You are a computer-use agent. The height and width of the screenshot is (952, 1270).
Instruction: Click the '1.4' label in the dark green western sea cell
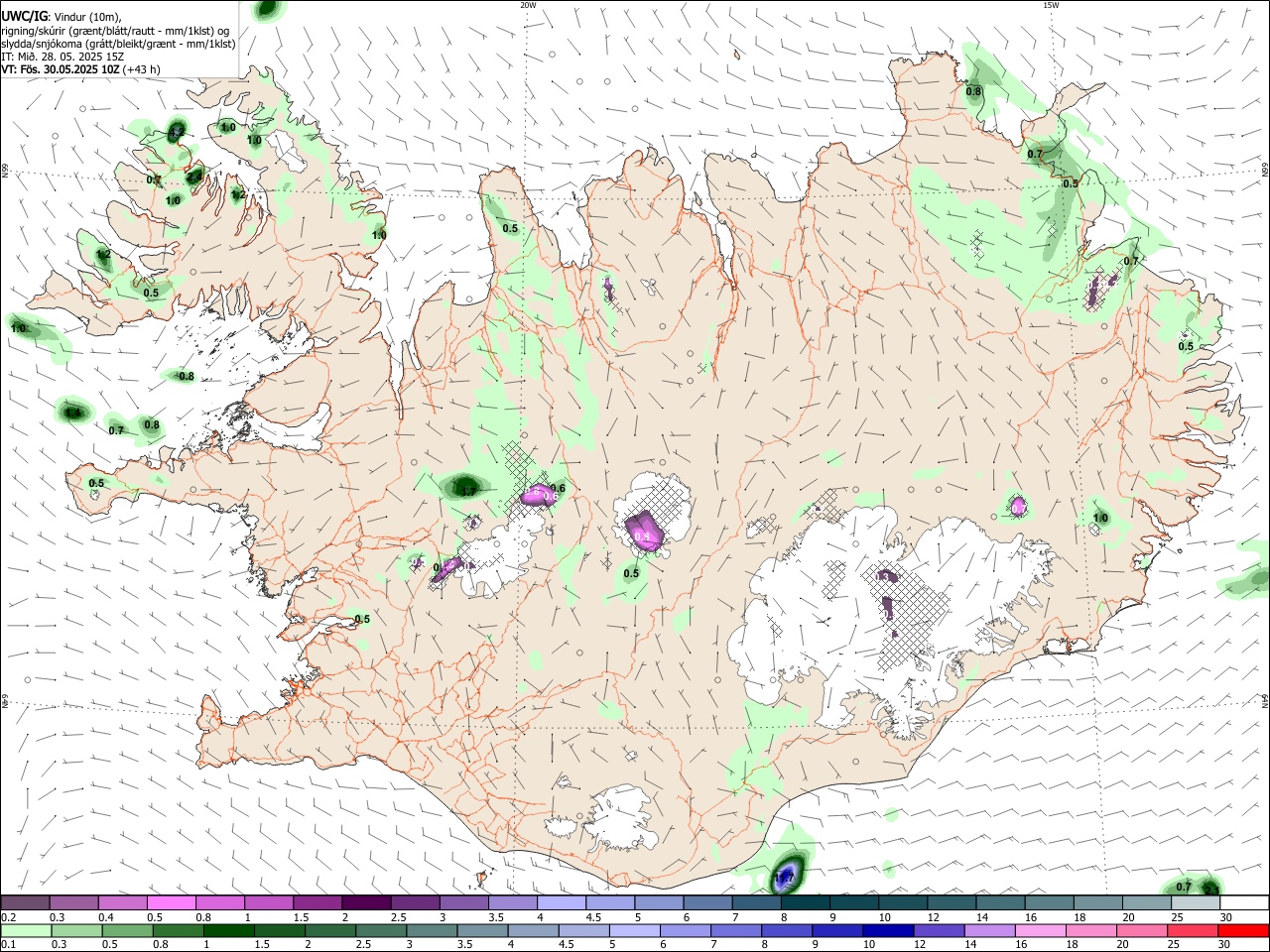(71, 414)
